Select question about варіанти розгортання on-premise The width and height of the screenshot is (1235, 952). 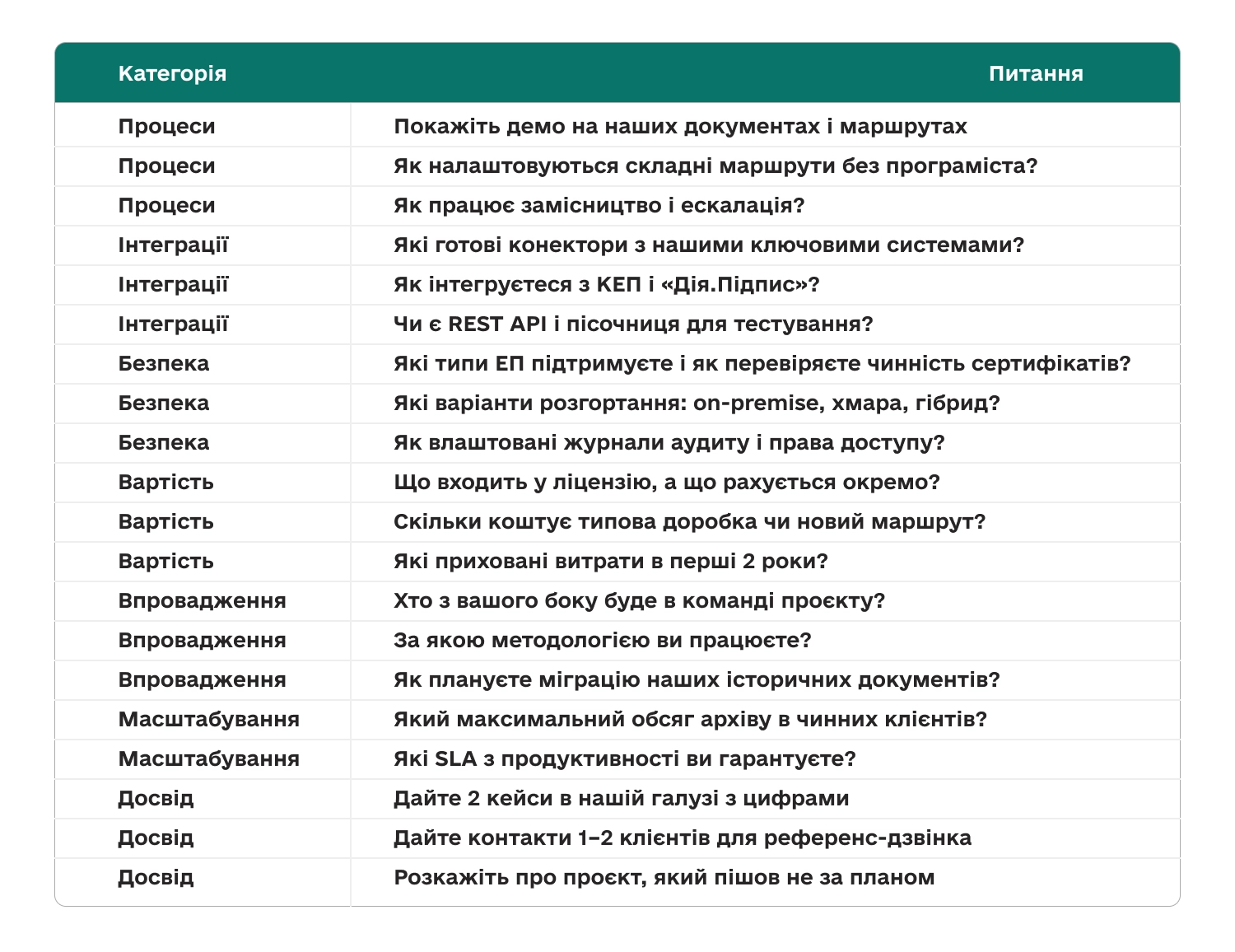(x=697, y=403)
